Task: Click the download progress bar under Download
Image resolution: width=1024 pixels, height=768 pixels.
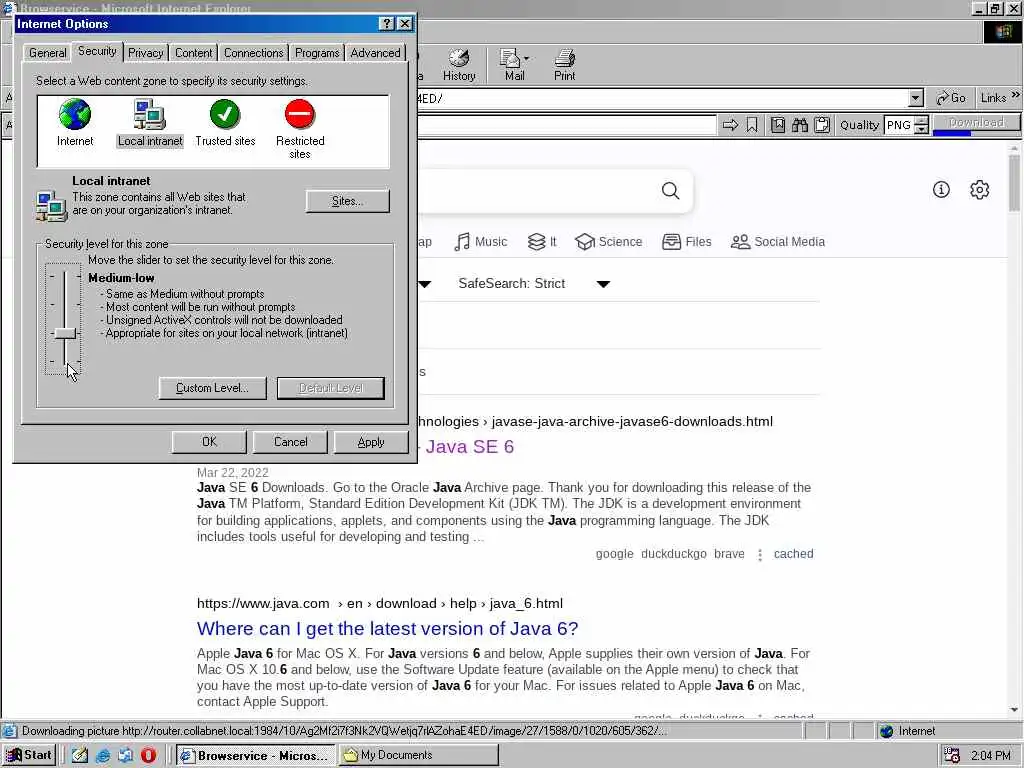Action: 976,133
